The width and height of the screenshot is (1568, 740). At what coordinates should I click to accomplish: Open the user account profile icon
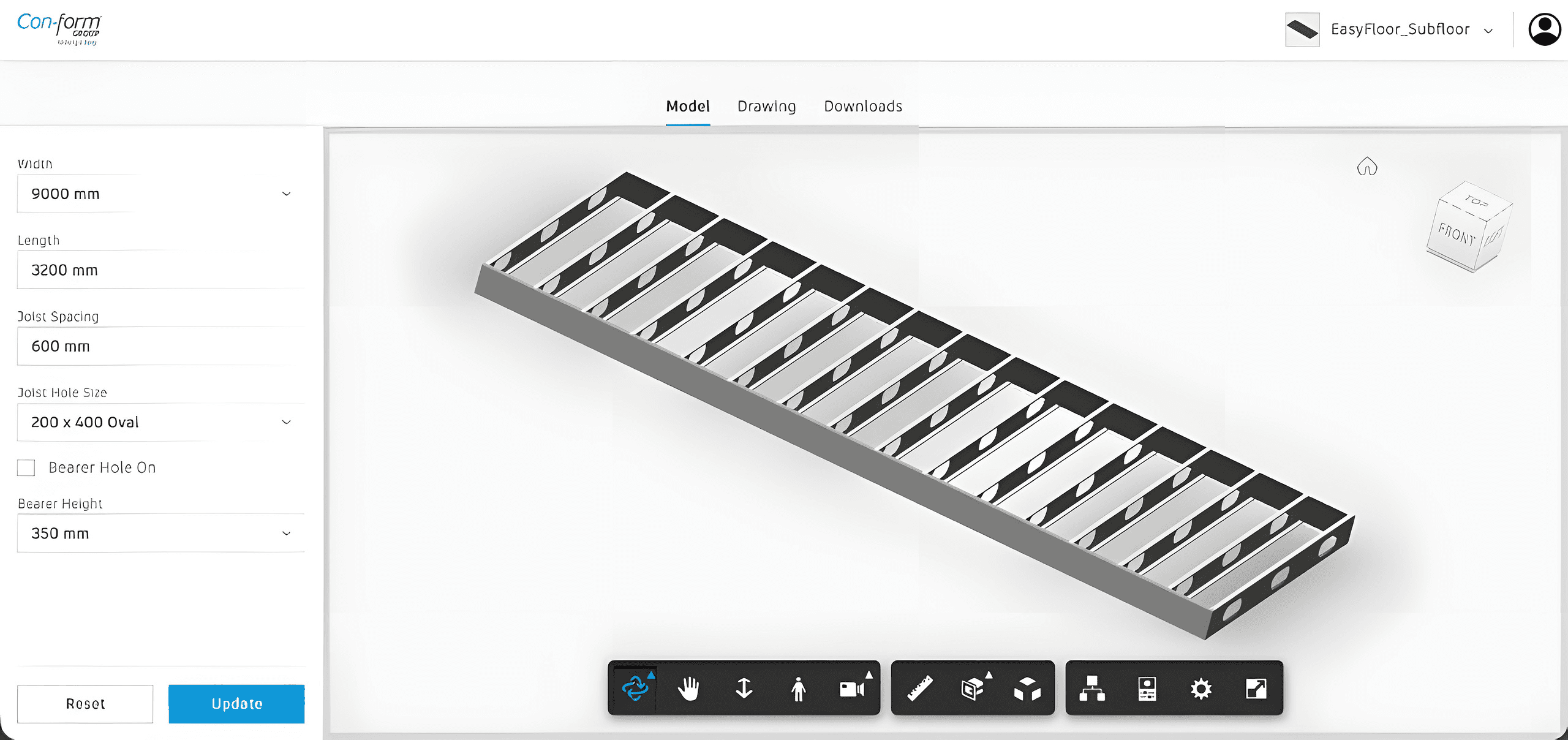coord(1544,29)
